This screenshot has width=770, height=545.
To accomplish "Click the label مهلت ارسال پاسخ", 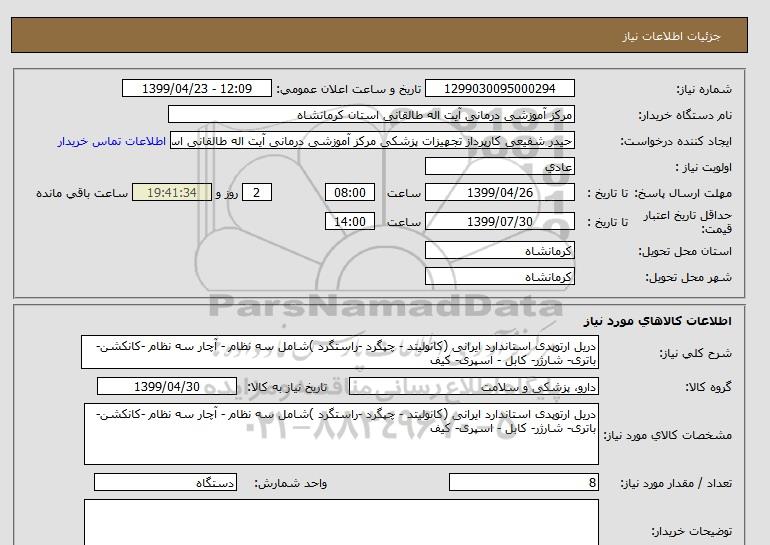I will click(684, 193).
